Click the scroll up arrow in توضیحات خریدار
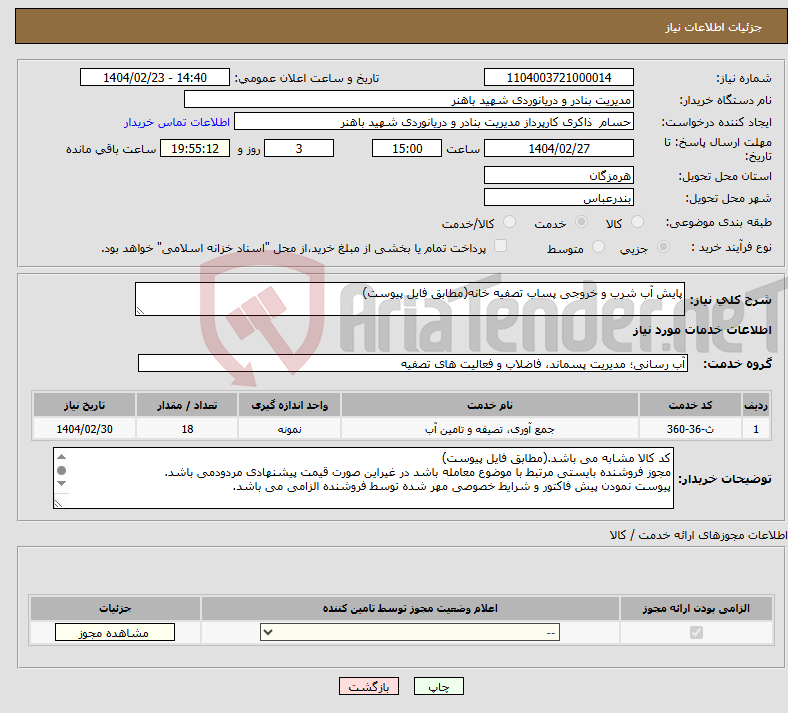Screen dimensions: 788x713 [x=61, y=457]
